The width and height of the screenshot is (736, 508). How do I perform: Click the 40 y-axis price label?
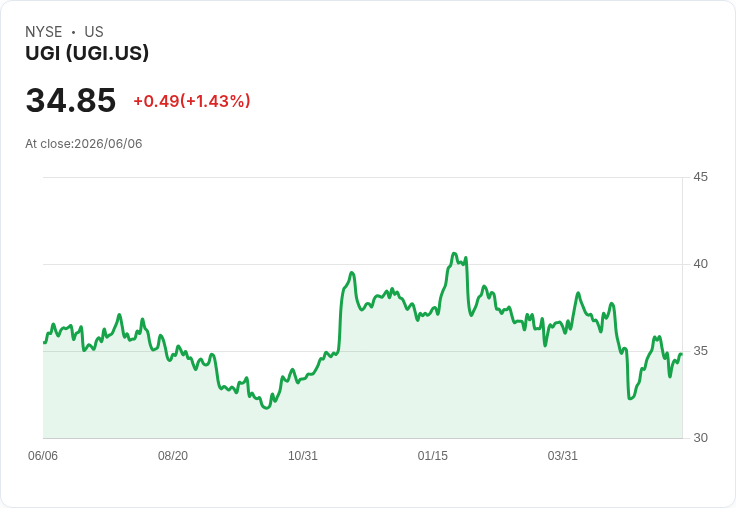[x=700, y=264]
